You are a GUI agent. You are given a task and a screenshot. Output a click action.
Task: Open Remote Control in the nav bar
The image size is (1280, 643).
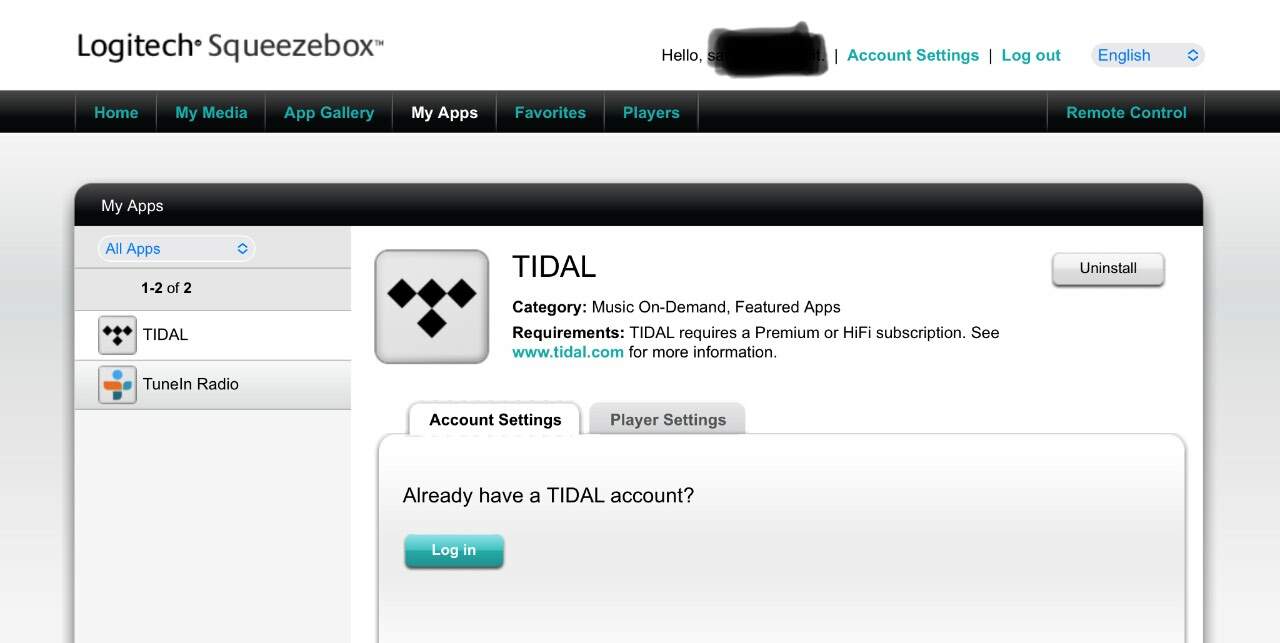pyautogui.click(x=1126, y=112)
